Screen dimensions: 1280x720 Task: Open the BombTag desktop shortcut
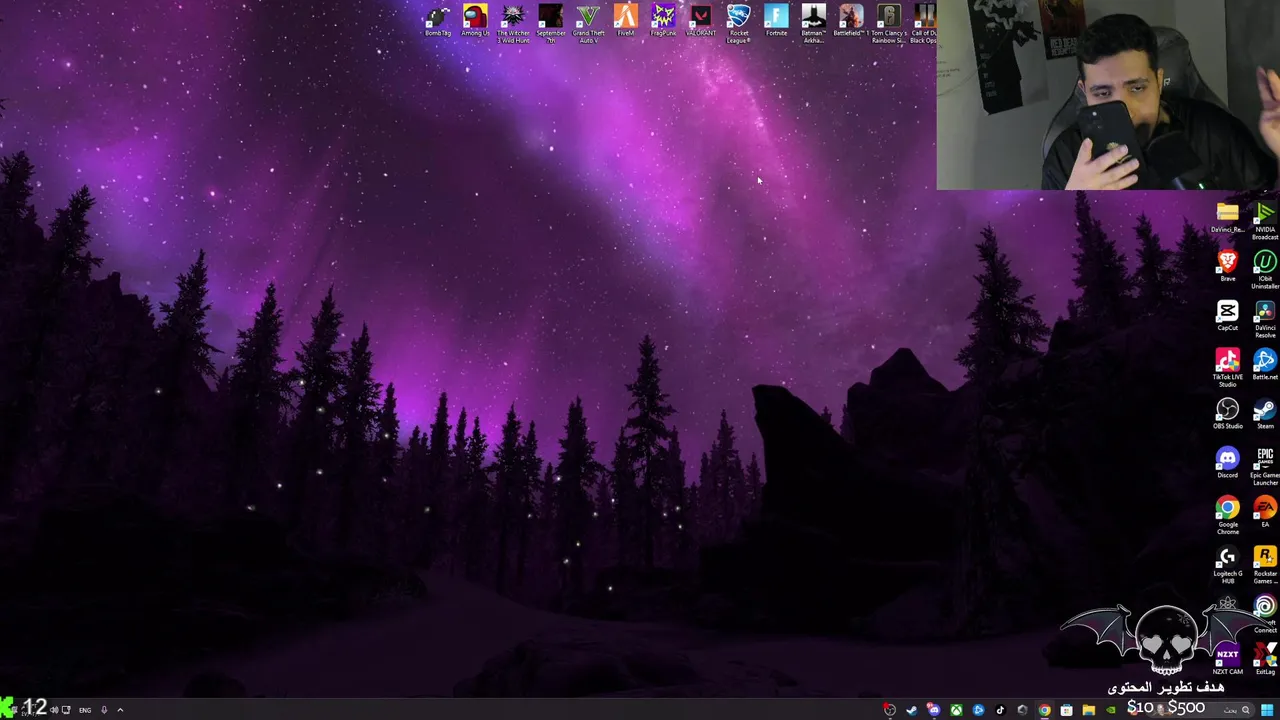[x=438, y=21]
